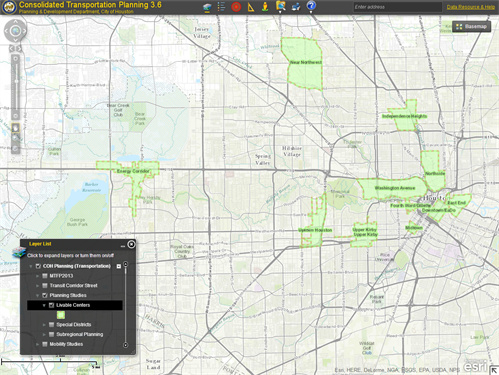
Task: Click the Enter address search field
Action: 398,7
